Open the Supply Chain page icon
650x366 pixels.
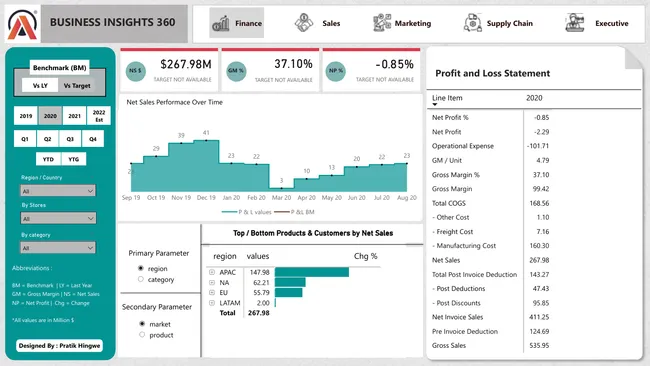[x=473, y=23]
